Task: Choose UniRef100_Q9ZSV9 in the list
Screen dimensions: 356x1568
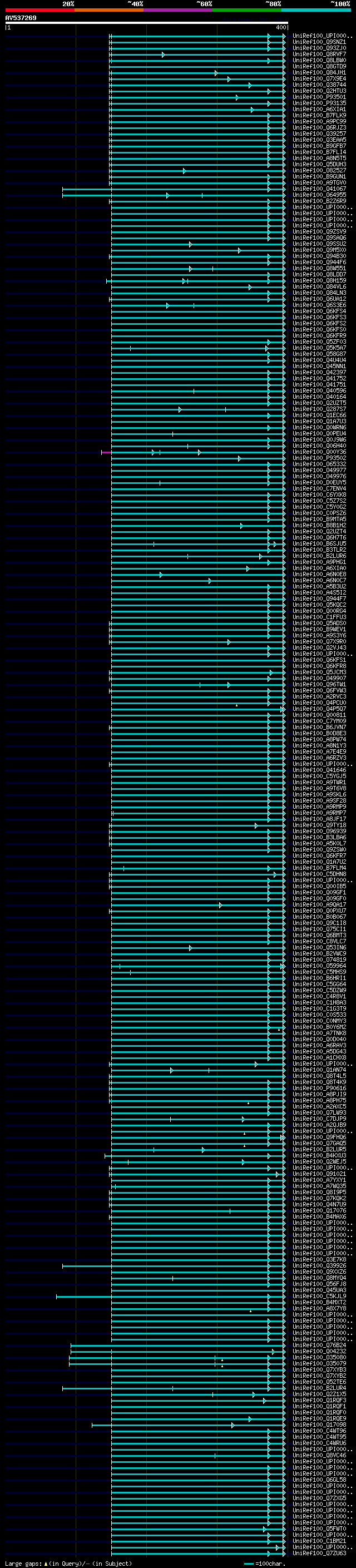Action: pyautogui.click(x=319, y=231)
